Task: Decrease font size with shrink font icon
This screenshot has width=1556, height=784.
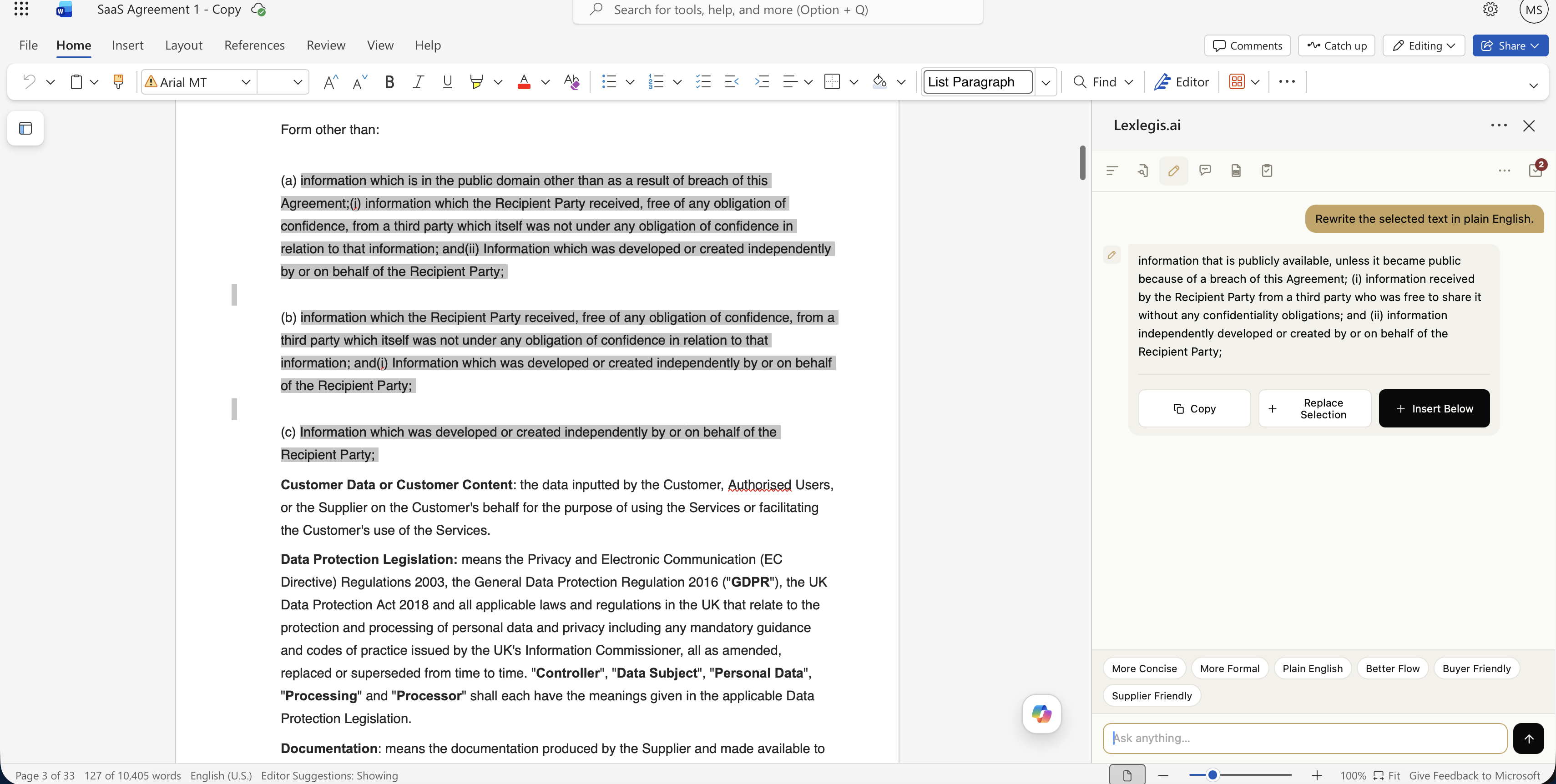Action: (360, 81)
